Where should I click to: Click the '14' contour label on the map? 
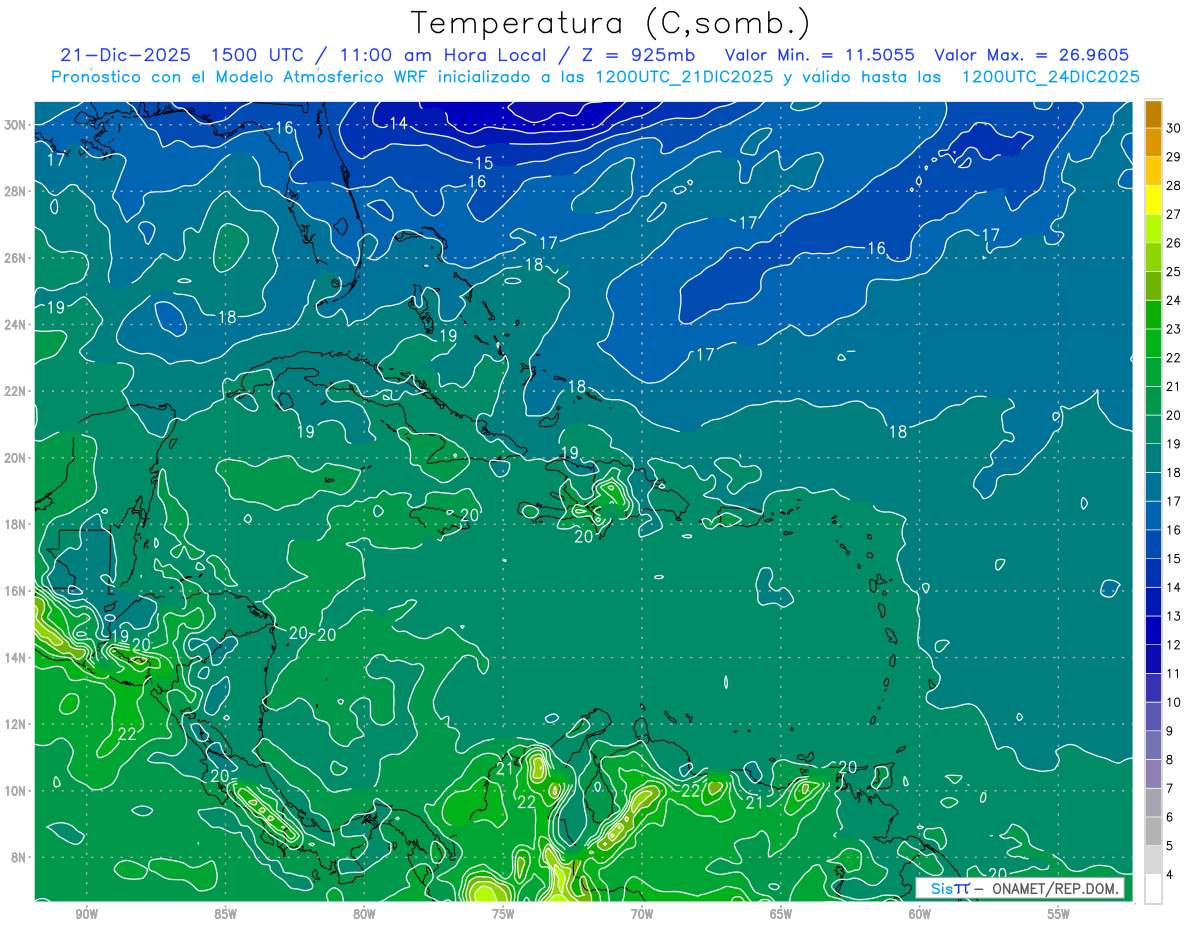(x=398, y=124)
